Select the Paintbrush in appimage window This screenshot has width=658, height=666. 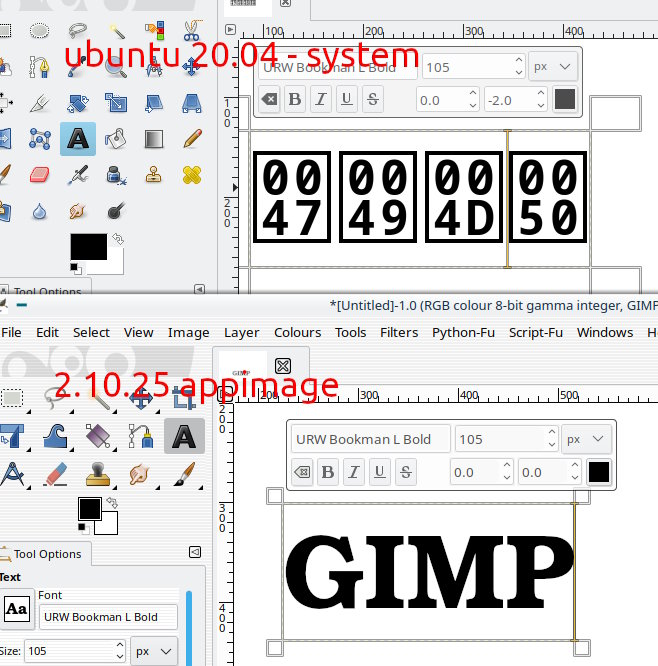tap(184, 474)
